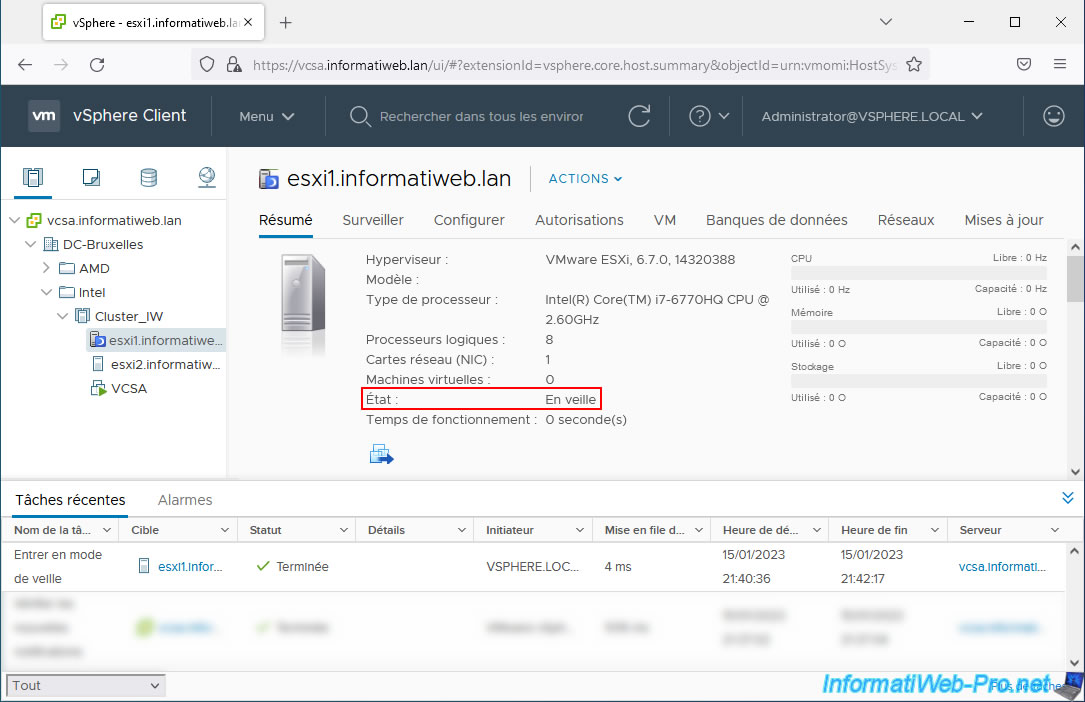Sort tasks by Heure de fin column
Viewport: 1085px width, 702px height.
tap(874, 530)
